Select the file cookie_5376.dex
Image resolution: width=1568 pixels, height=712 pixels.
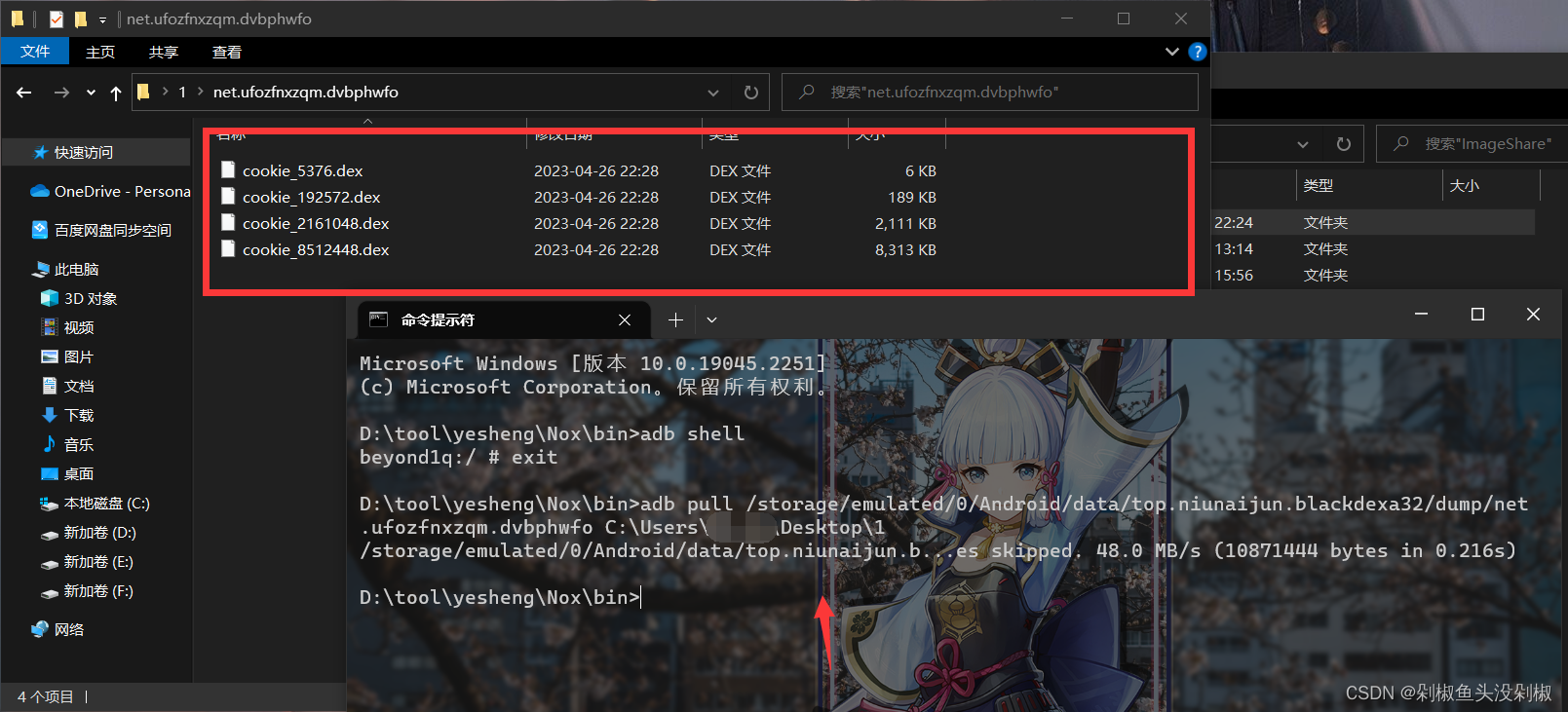[302, 170]
